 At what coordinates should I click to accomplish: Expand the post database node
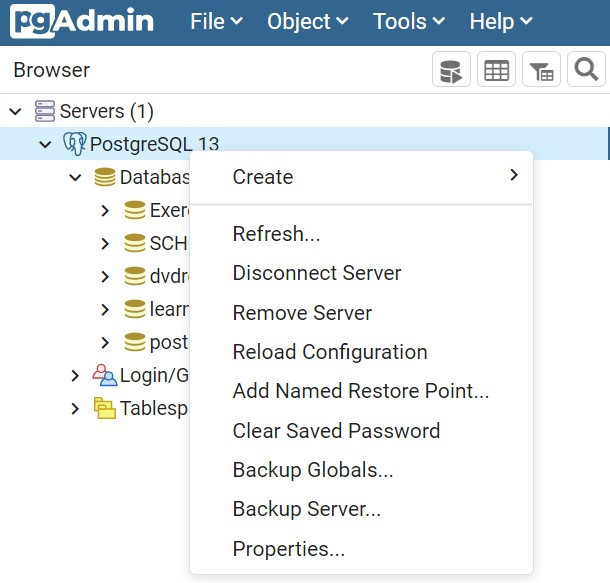pyautogui.click(x=105, y=343)
